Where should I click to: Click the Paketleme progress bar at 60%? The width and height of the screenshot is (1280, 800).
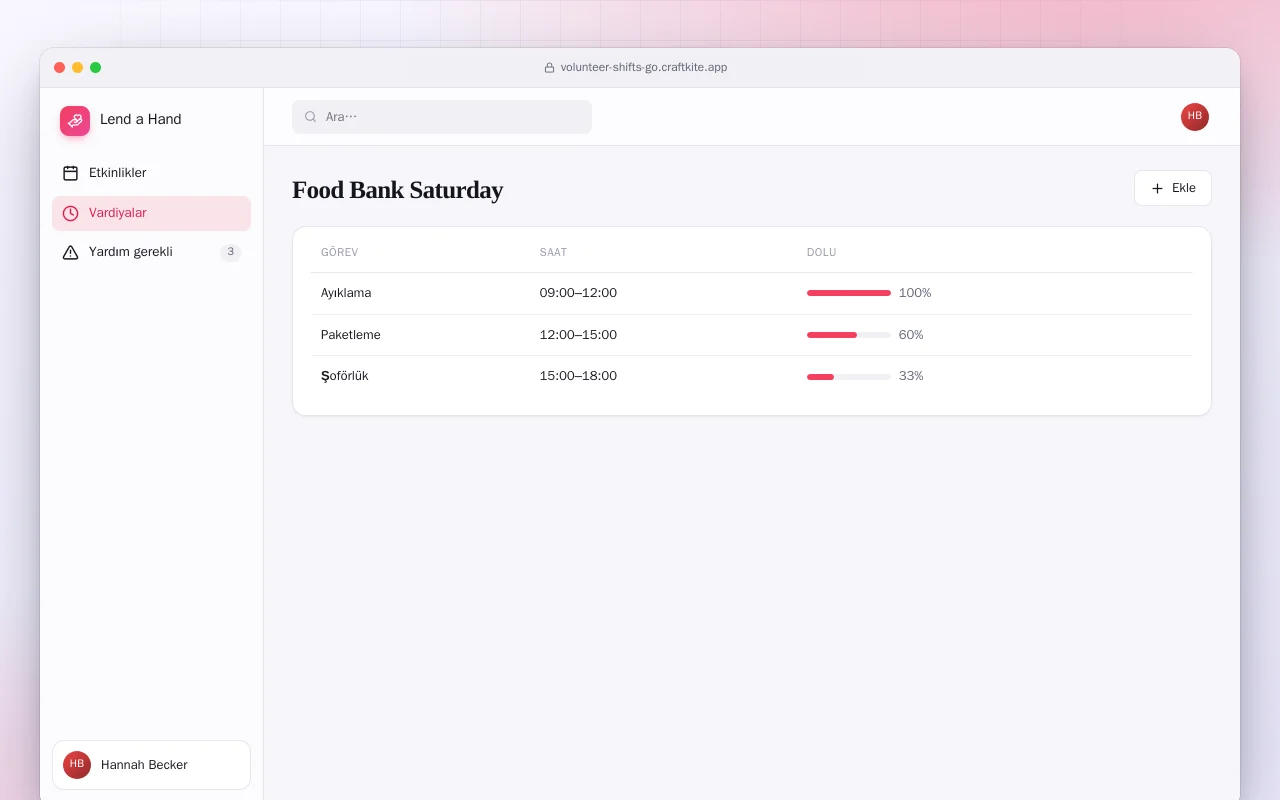pyautogui.click(x=849, y=335)
